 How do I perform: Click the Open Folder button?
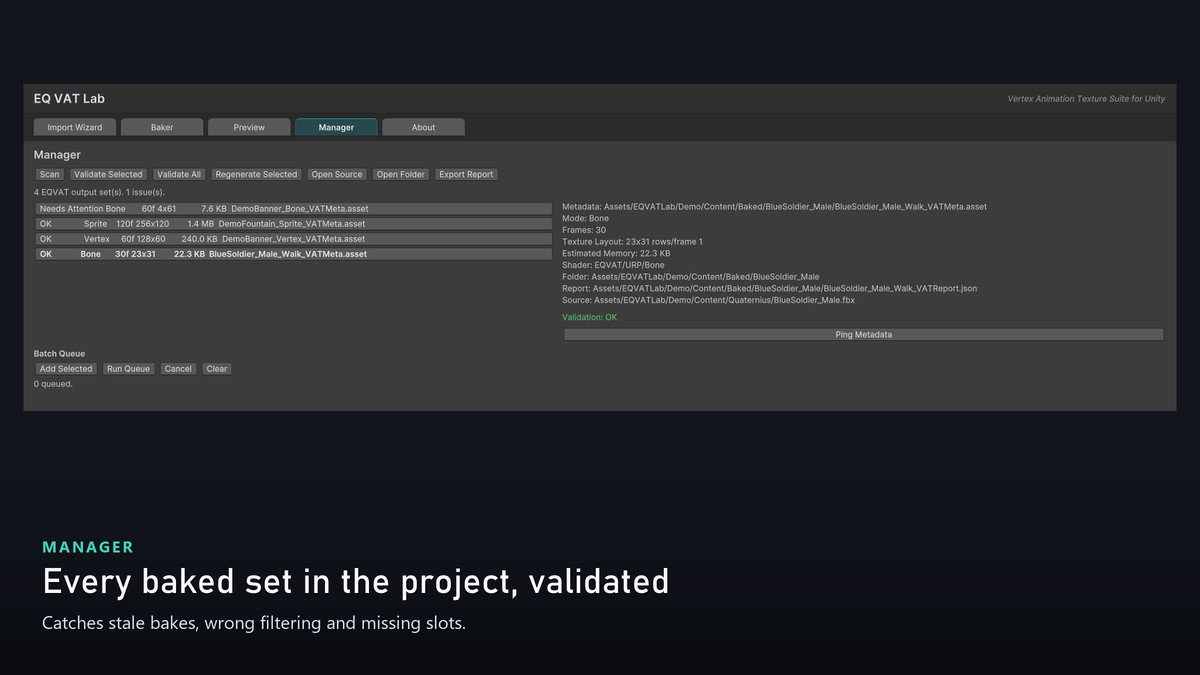pos(401,174)
